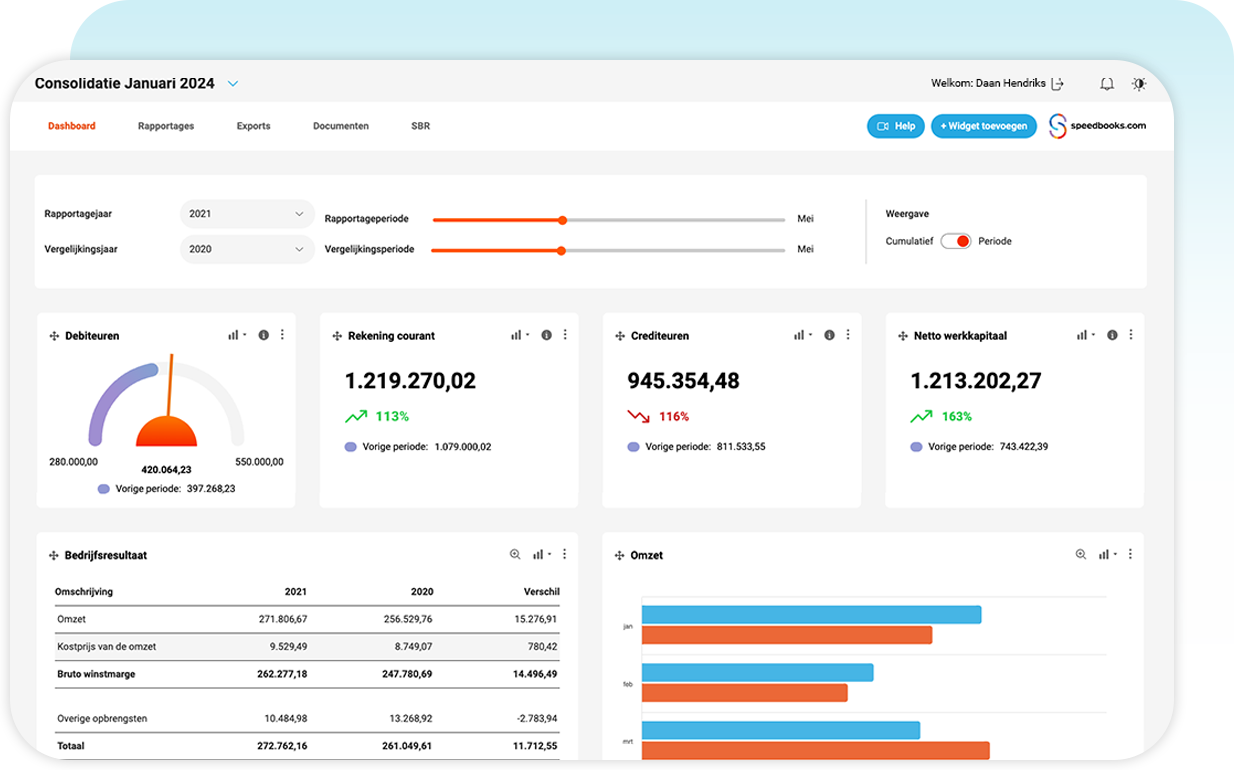1234x770 pixels.
Task: Toggle the Cumulatief/Periode switch
Action: 955,241
